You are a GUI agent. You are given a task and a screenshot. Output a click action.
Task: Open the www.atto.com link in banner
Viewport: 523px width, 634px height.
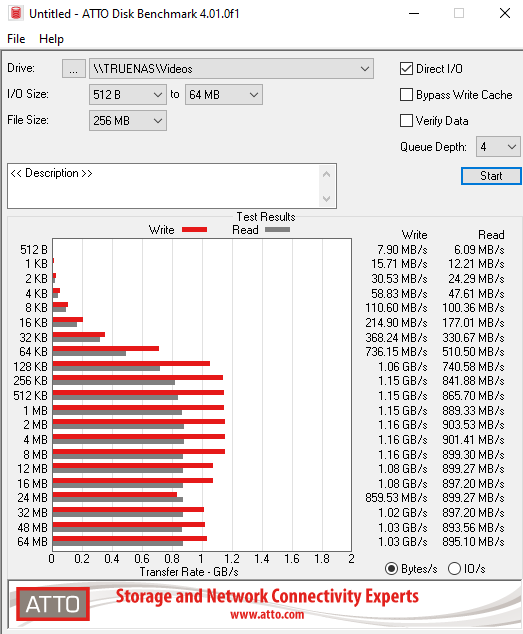click(267, 615)
